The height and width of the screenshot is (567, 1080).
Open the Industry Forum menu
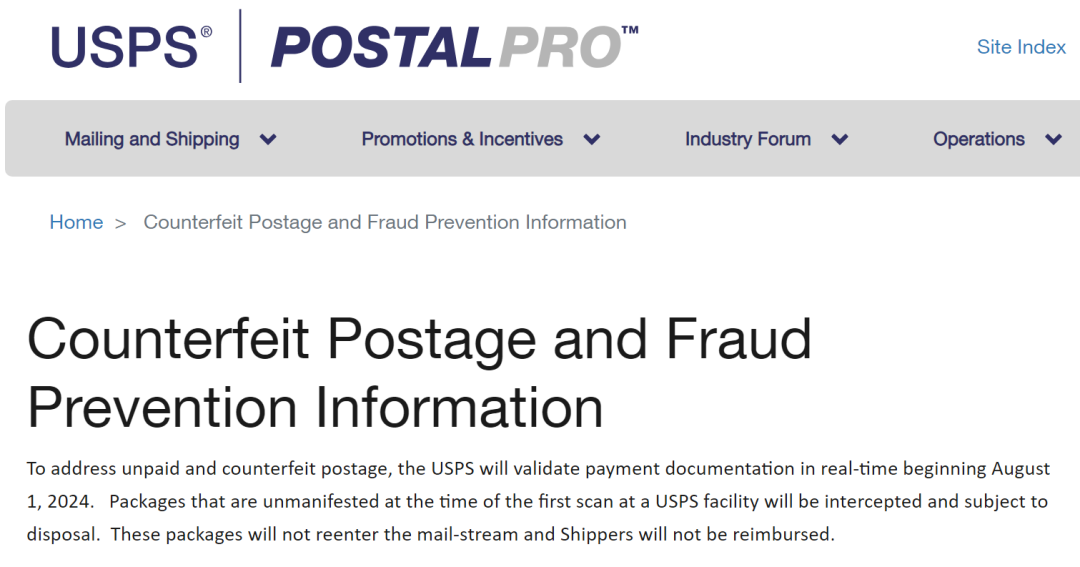point(747,139)
